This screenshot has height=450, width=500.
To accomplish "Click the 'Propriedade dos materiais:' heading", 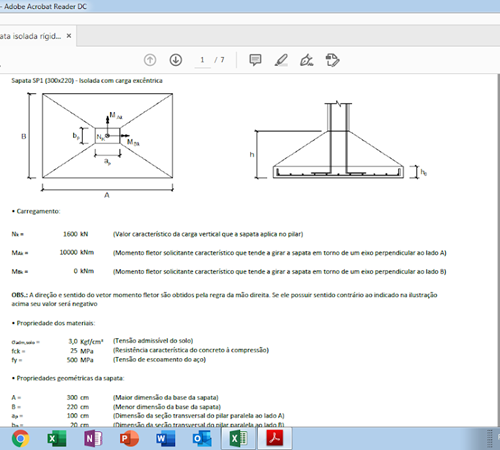I will pyautogui.click(x=56, y=323).
